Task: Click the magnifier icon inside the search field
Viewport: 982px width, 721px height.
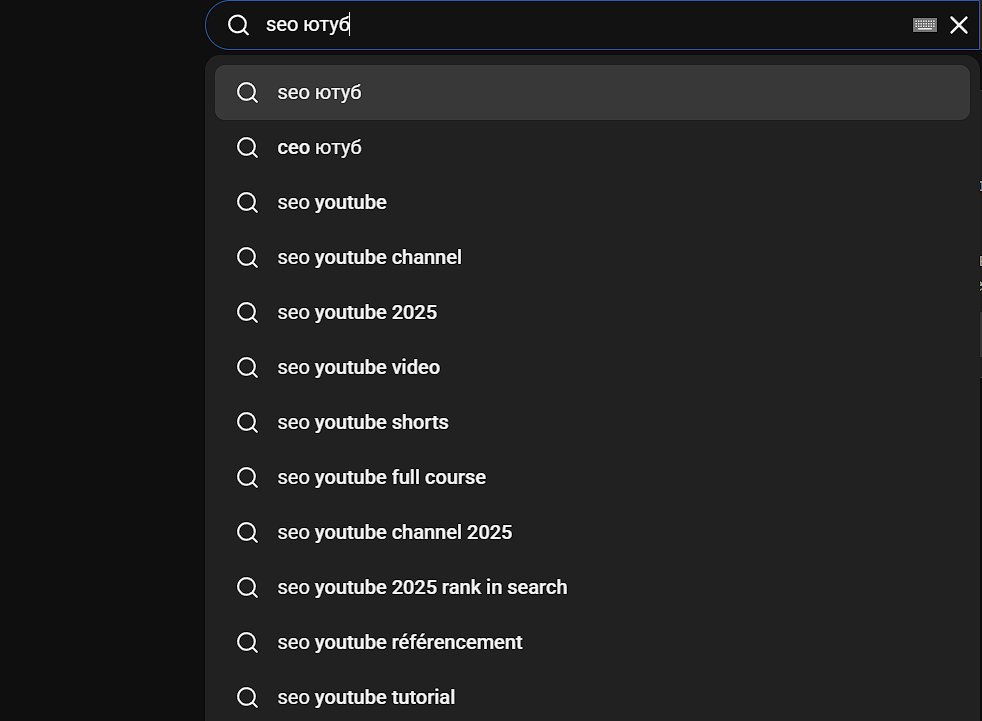Action: 238,25
